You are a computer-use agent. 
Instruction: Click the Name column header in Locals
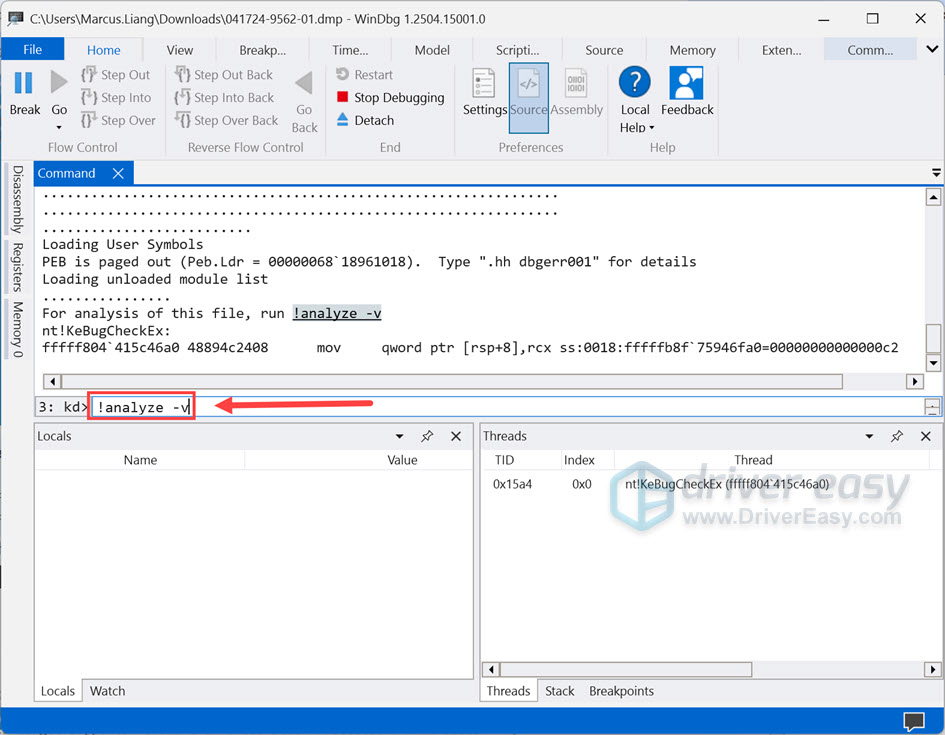point(140,460)
